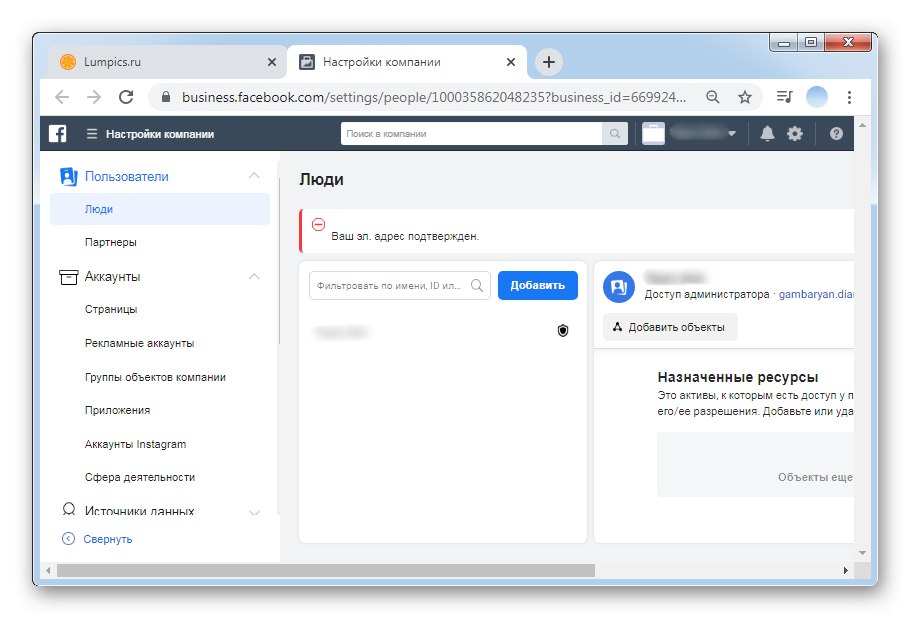Click the horizontal scrollbar thumb

(325, 571)
